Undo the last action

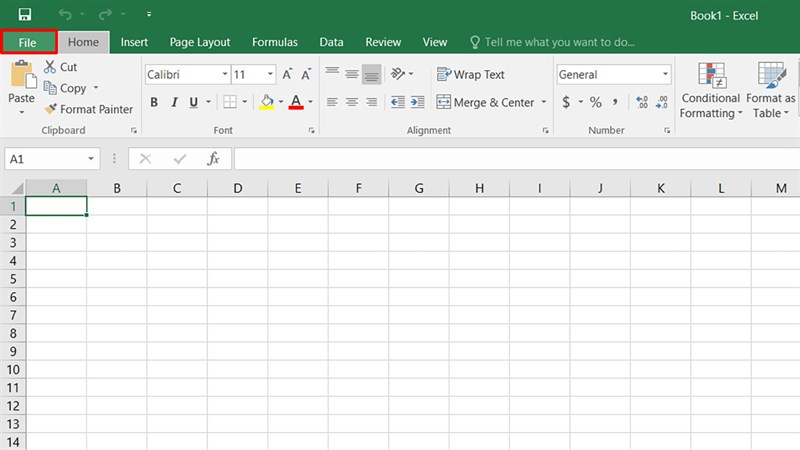click(65, 14)
